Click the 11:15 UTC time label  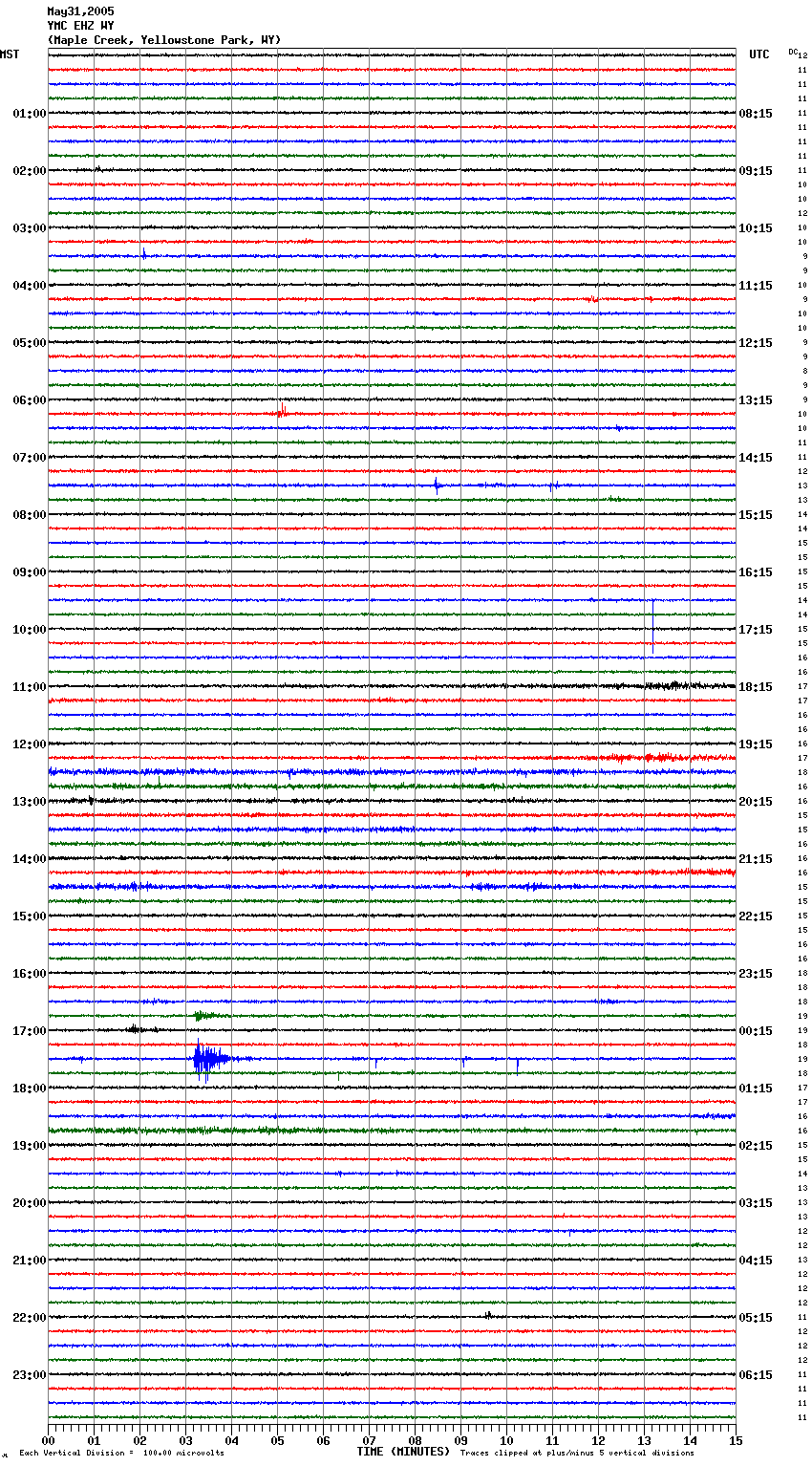click(756, 286)
